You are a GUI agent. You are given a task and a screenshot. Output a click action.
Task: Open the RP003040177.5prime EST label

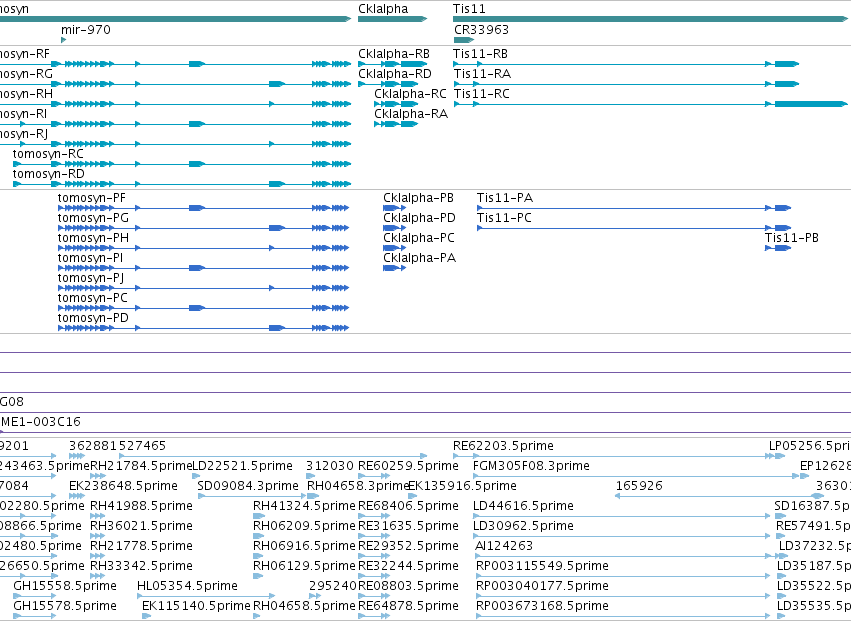click(x=542, y=586)
